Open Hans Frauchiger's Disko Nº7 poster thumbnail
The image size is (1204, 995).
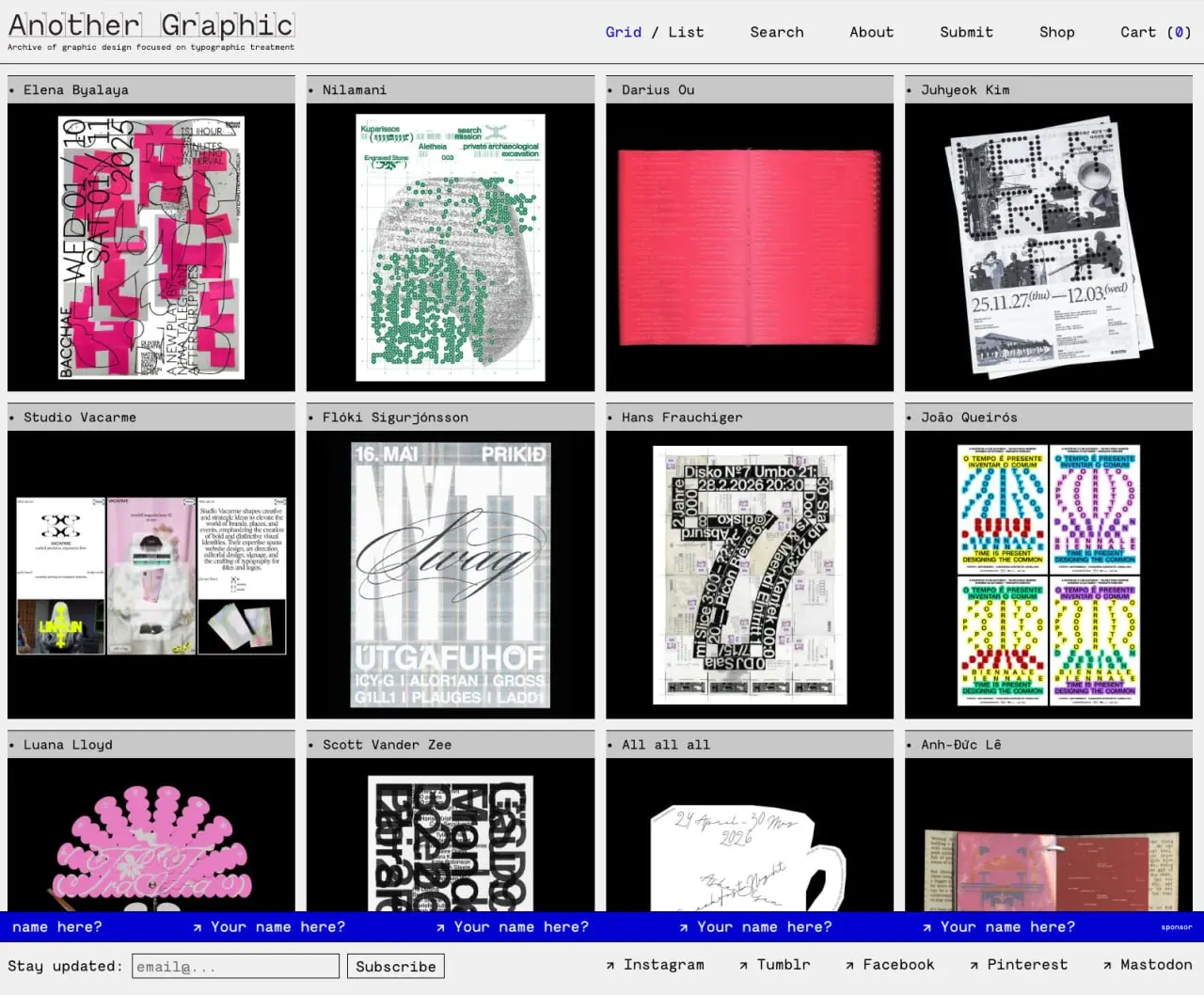coord(750,575)
